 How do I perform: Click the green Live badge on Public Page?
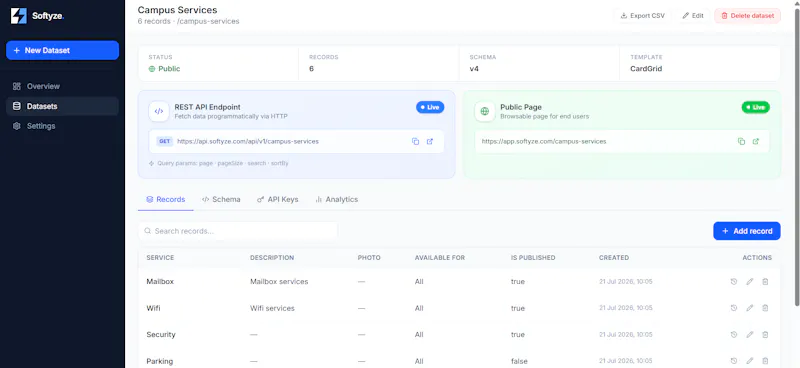pos(756,107)
